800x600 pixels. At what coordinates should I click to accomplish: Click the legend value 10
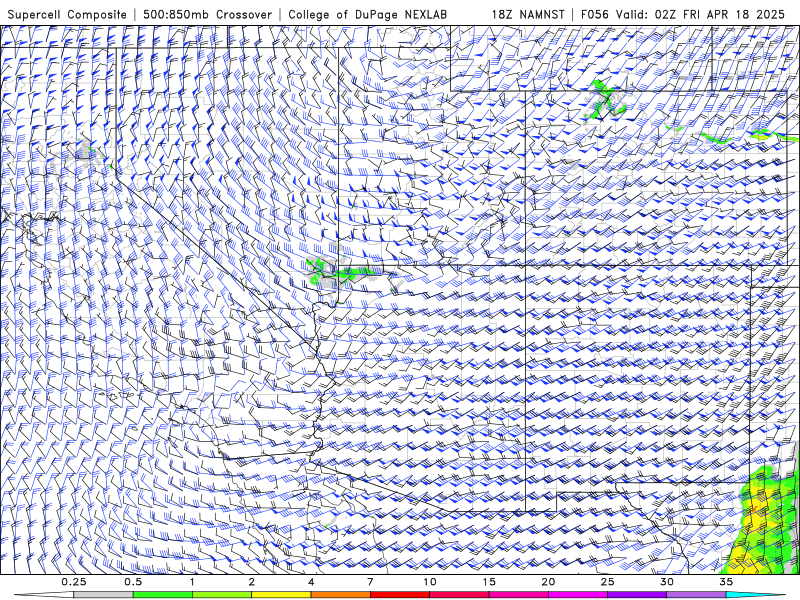[430, 582]
